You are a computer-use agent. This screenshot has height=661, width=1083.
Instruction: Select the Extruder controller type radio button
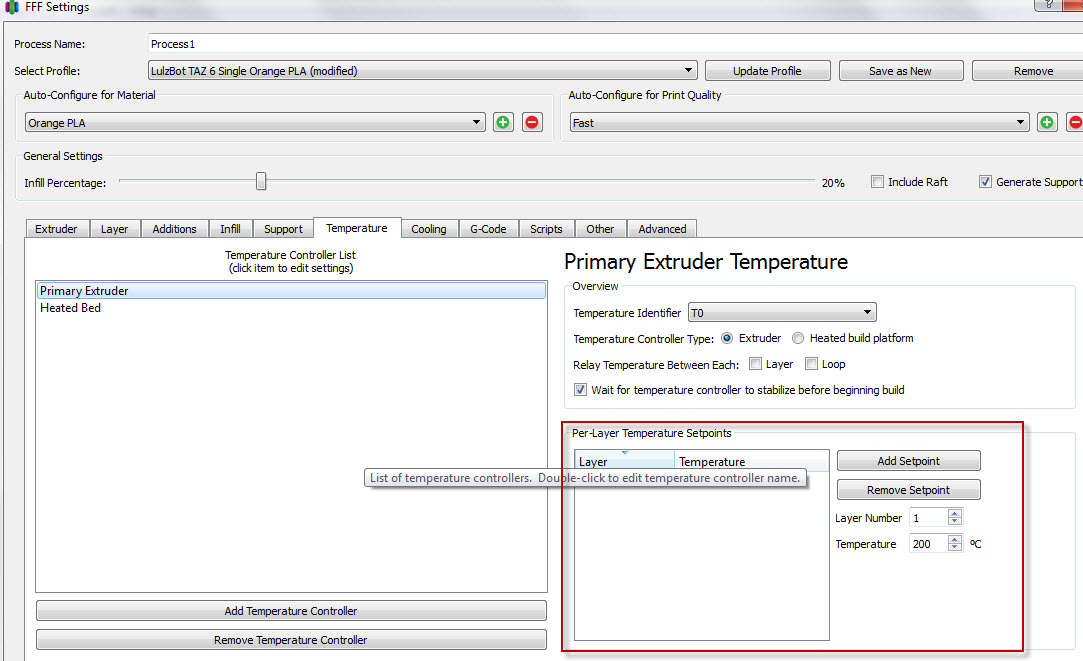click(727, 338)
